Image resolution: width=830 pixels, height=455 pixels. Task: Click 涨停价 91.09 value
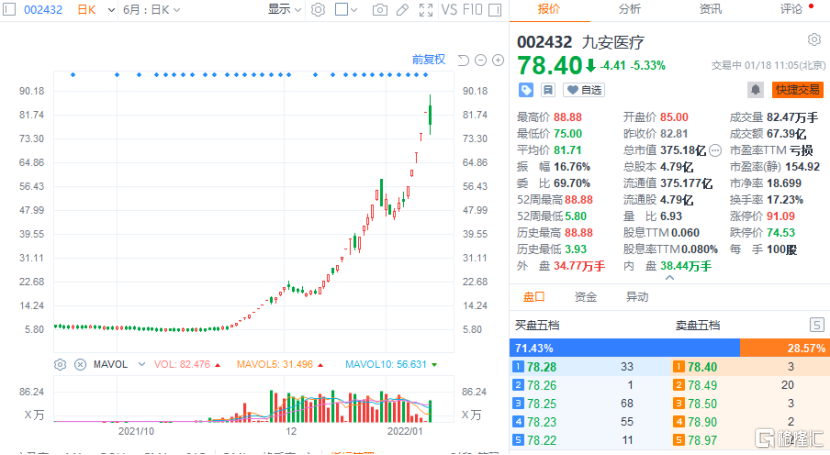(780, 216)
